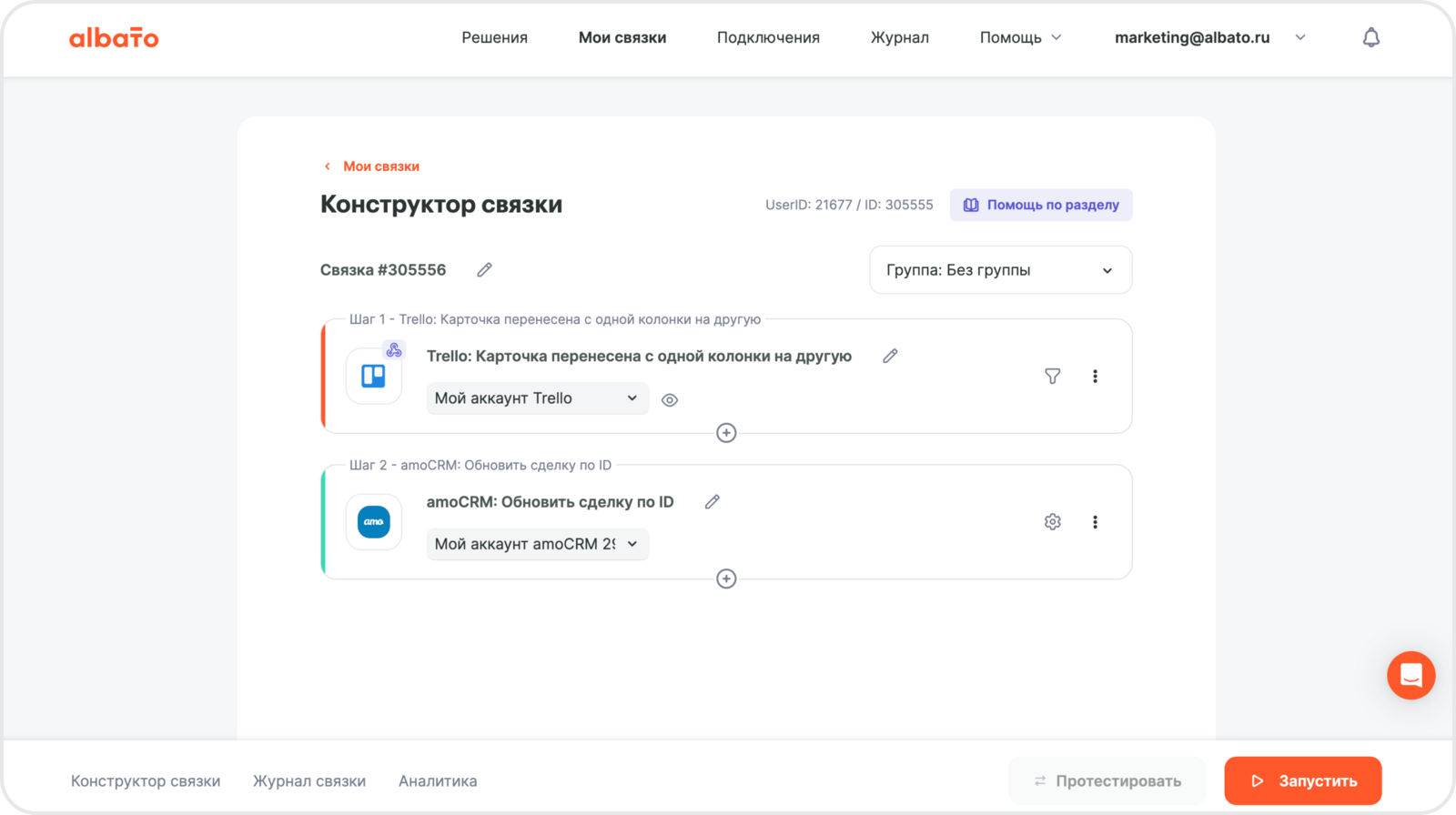Open the orange chat support widget

tap(1410, 675)
